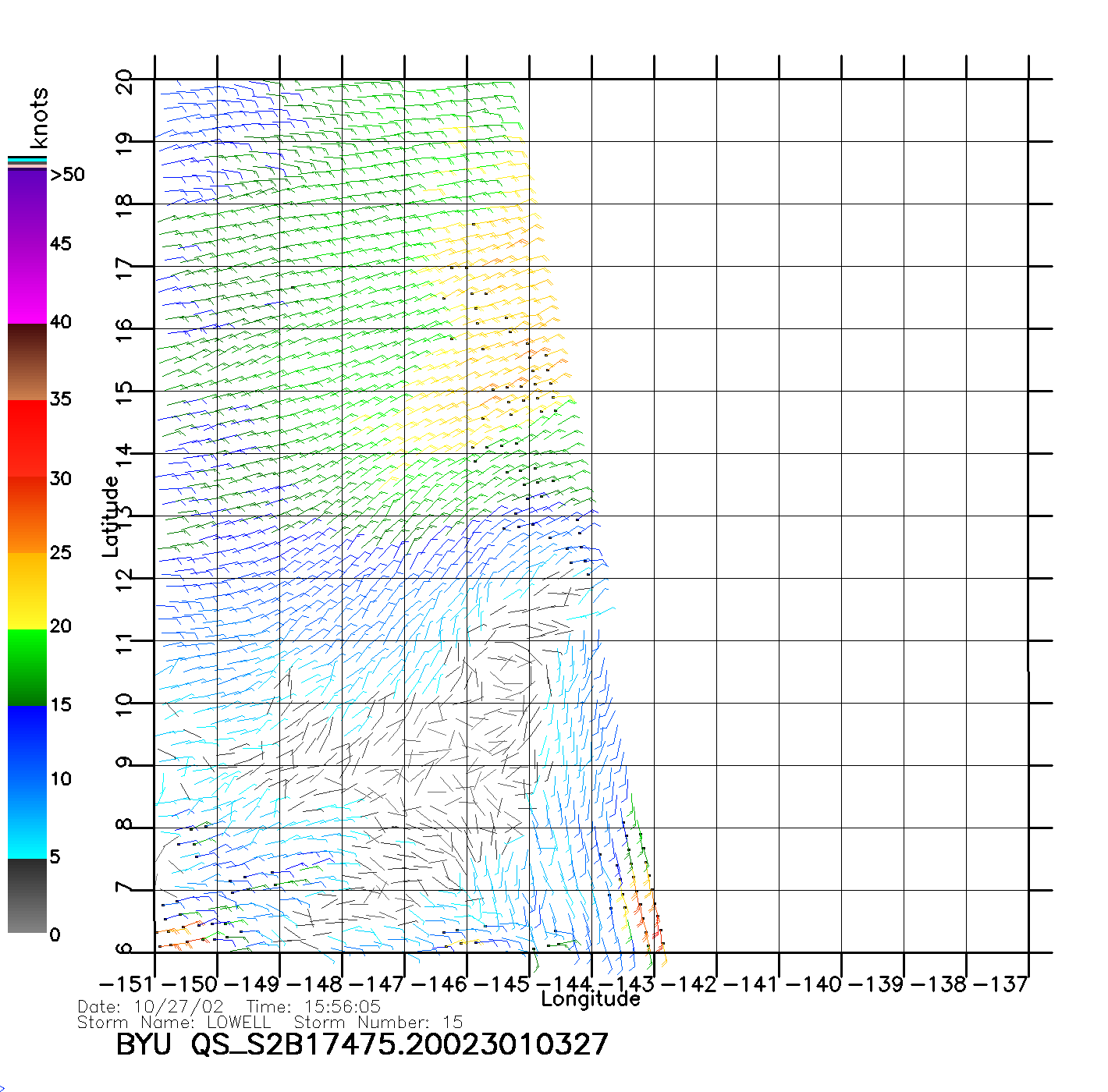Click the title 'BYU QS_S2B17475.20023010327'

pos(361,1044)
